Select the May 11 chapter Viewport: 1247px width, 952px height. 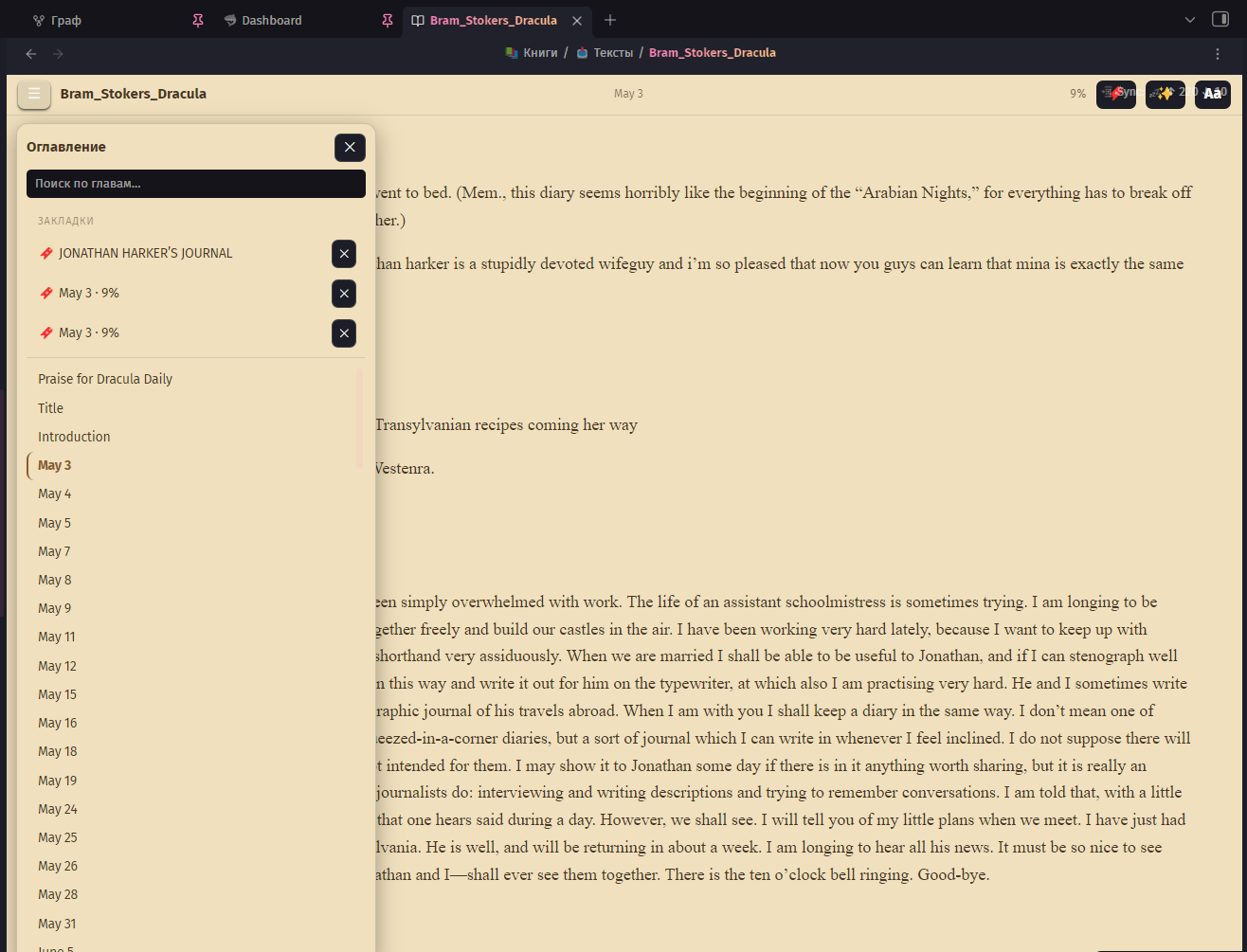click(x=56, y=637)
